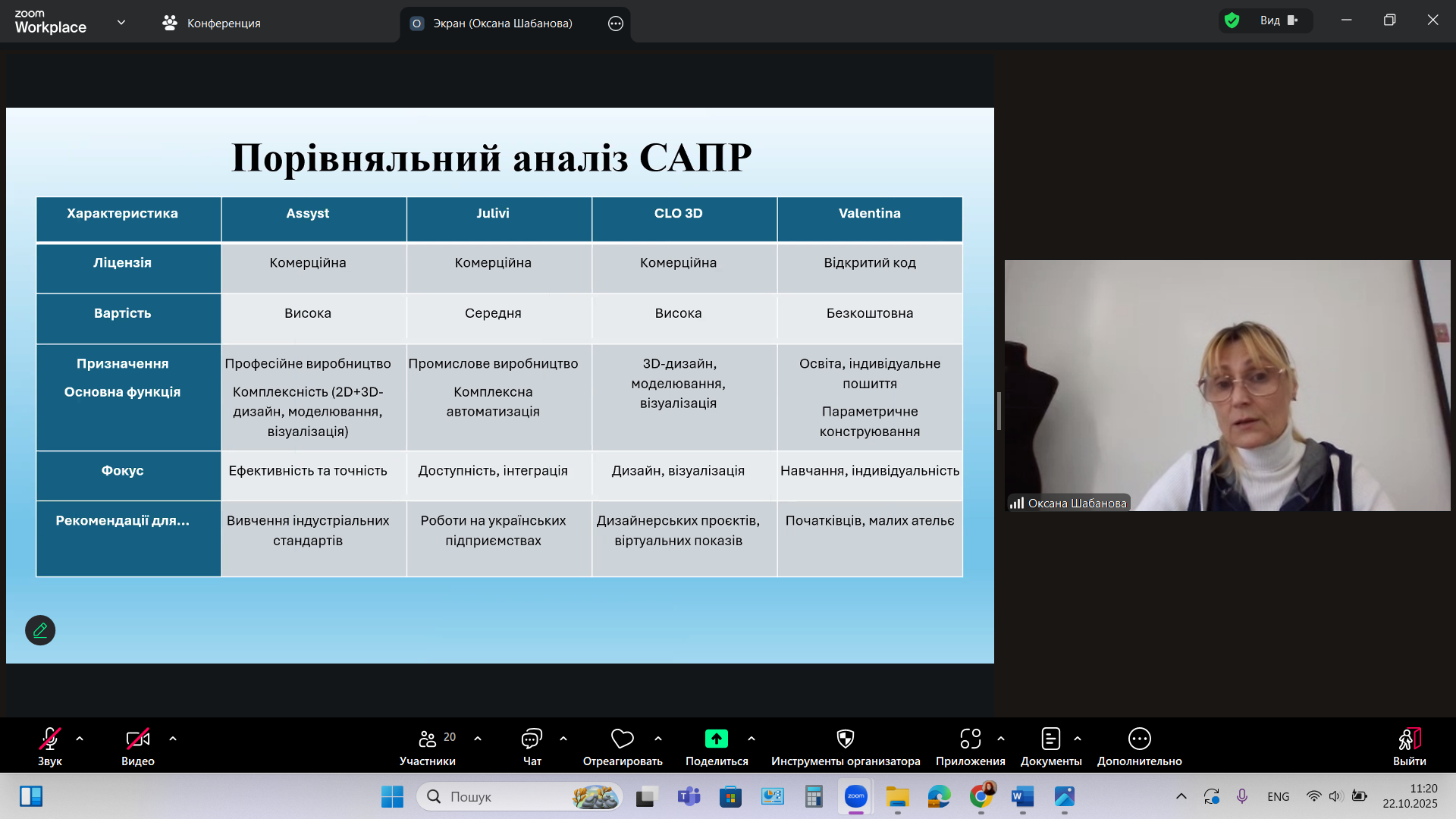Select Оксана Шабанова video thumbnail
Viewport: 1456px width, 819px height.
pyautogui.click(x=1227, y=385)
